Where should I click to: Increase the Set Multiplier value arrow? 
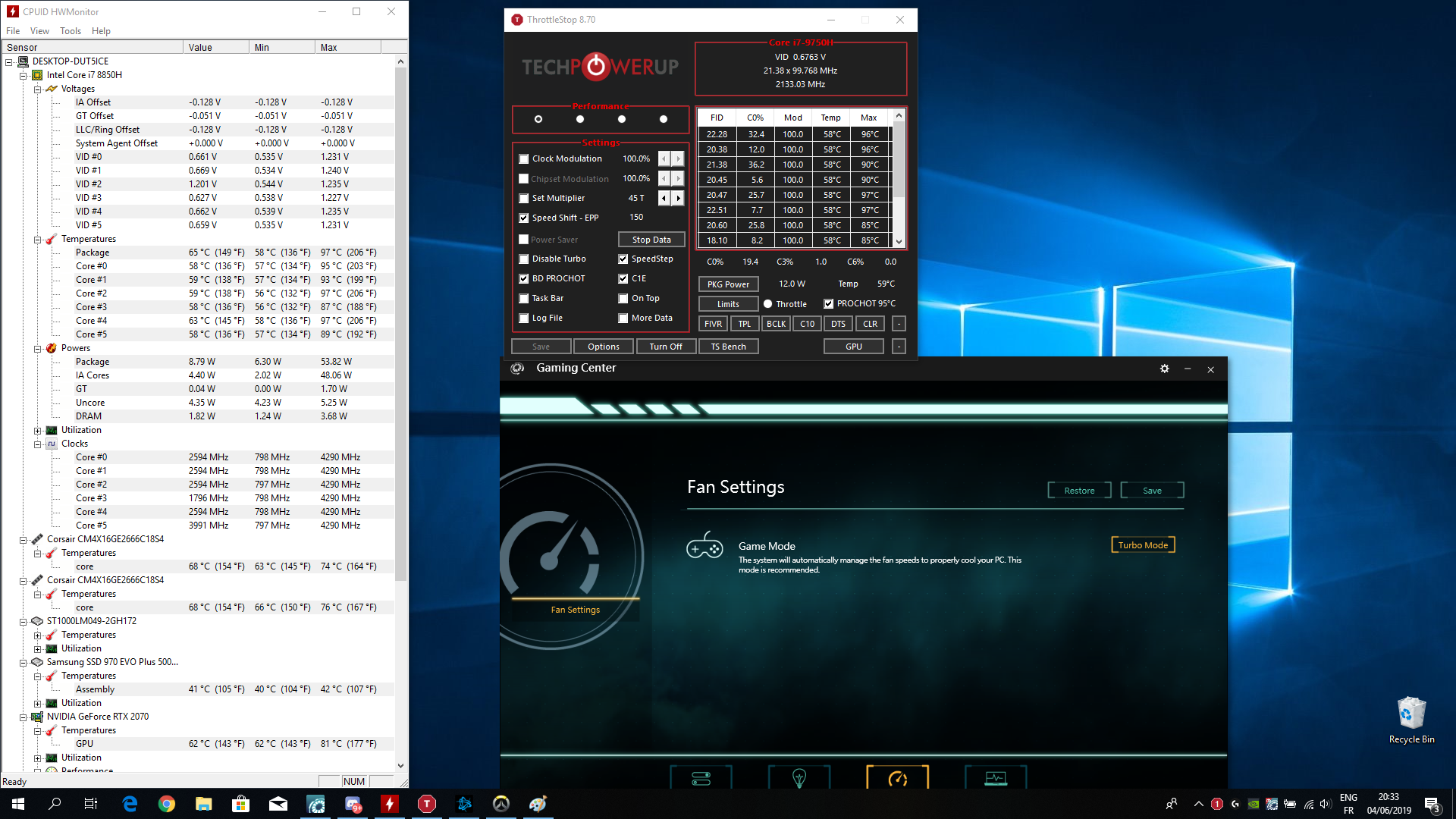(x=678, y=198)
